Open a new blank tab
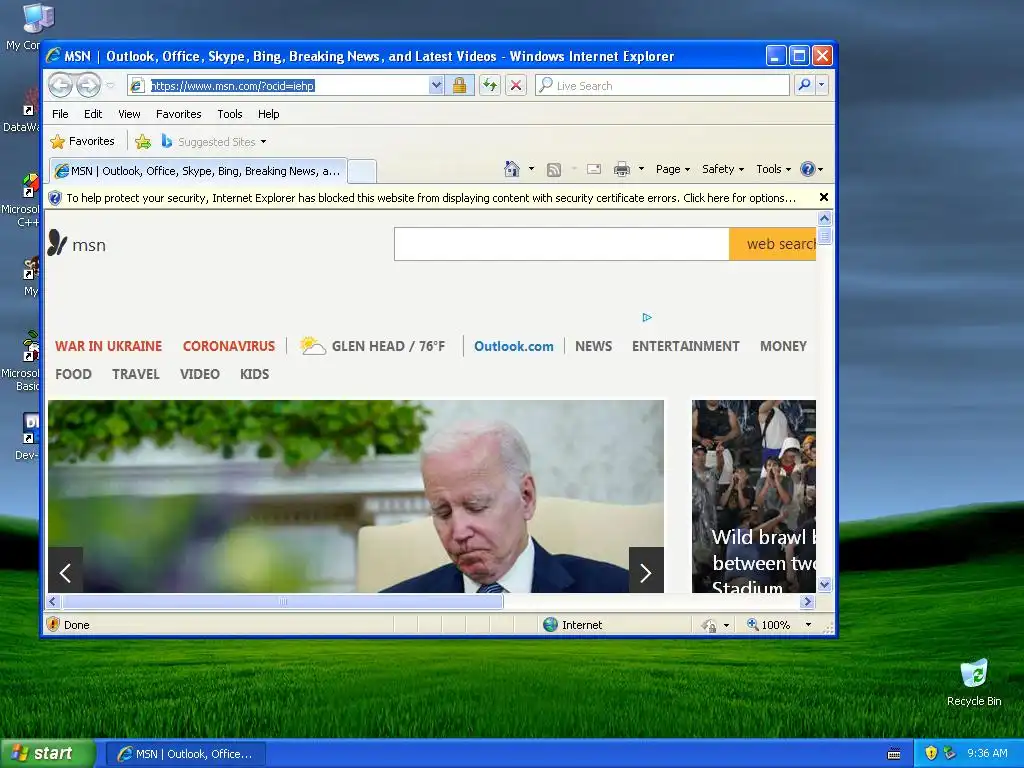 (361, 171)
